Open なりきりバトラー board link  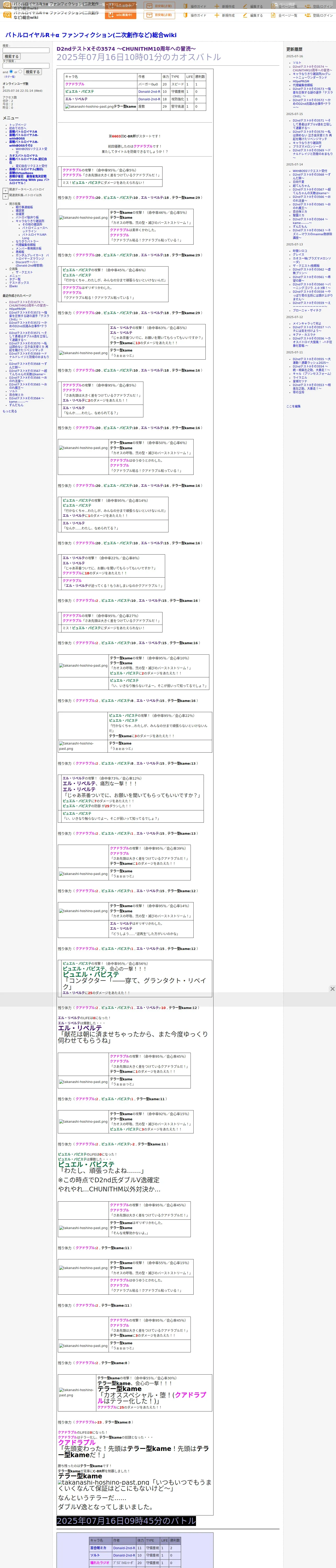[x=27, y=242]
